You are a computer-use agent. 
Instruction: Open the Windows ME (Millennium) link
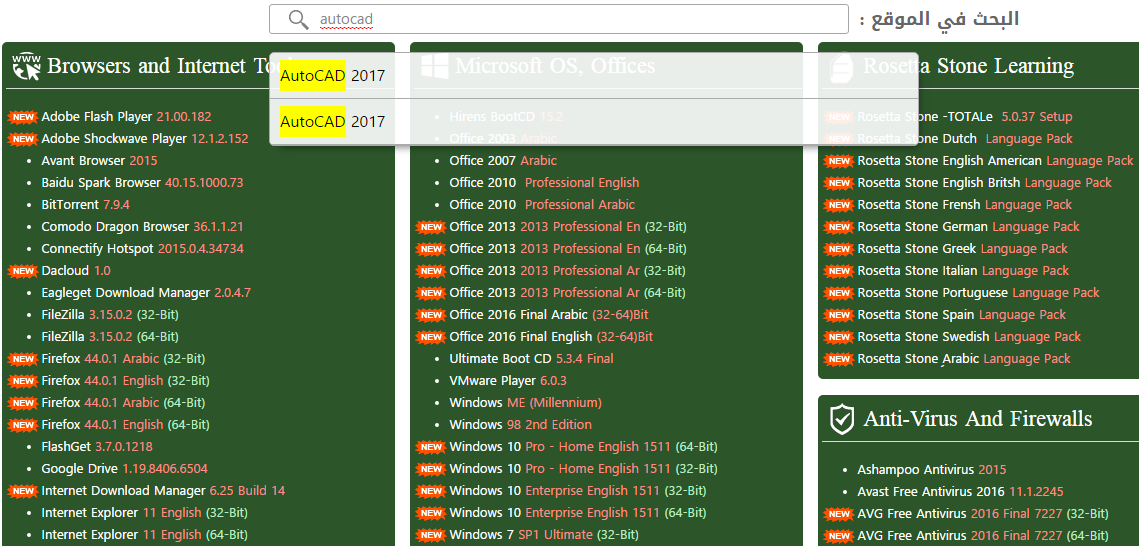525,402
